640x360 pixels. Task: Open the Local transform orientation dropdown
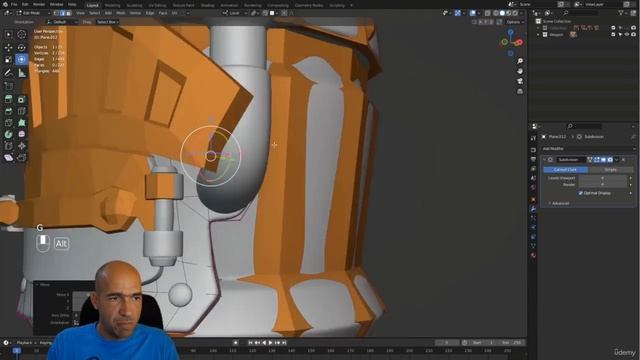point(235,13)
